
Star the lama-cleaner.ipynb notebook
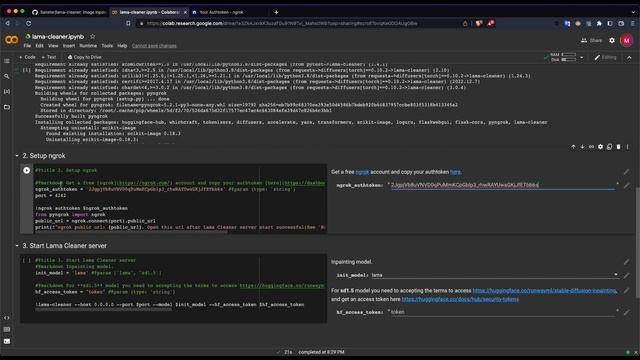point(93,36)
